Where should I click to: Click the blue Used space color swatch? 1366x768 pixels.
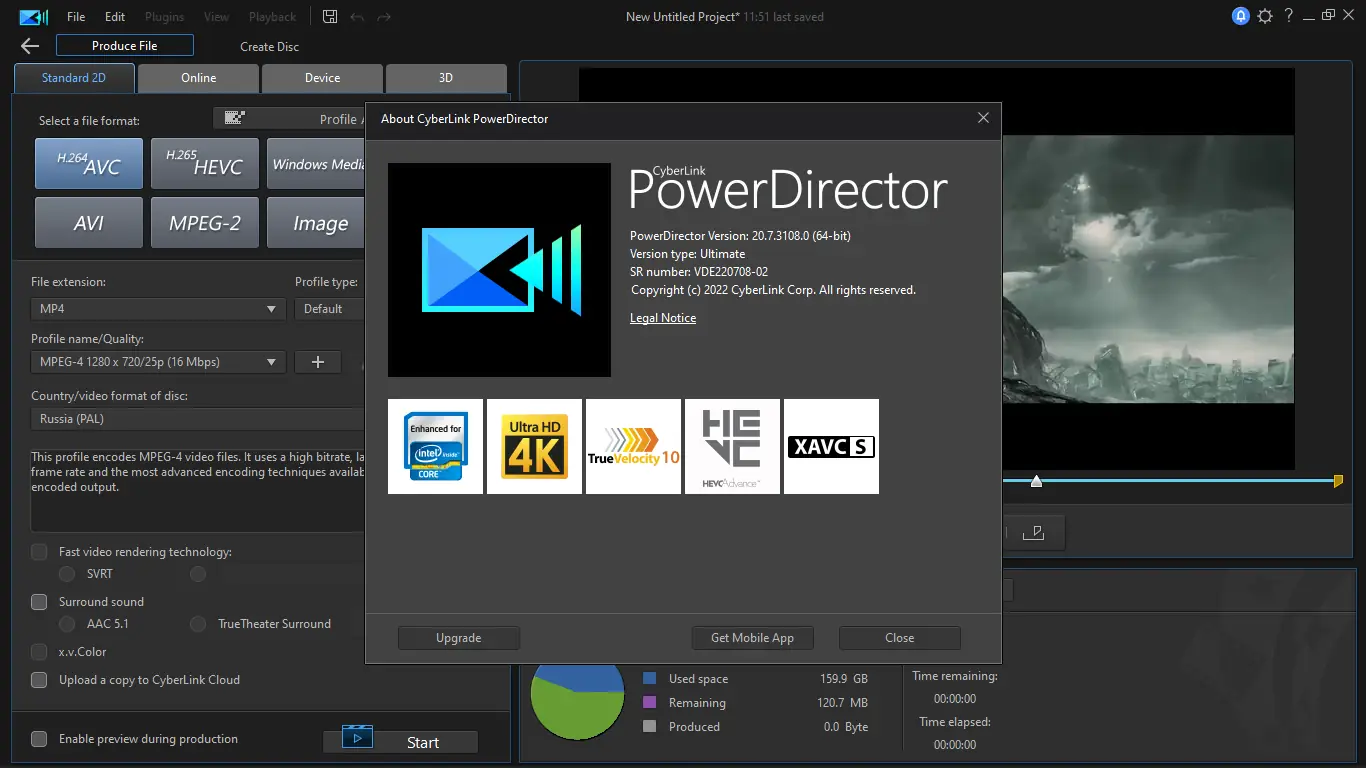650,679
